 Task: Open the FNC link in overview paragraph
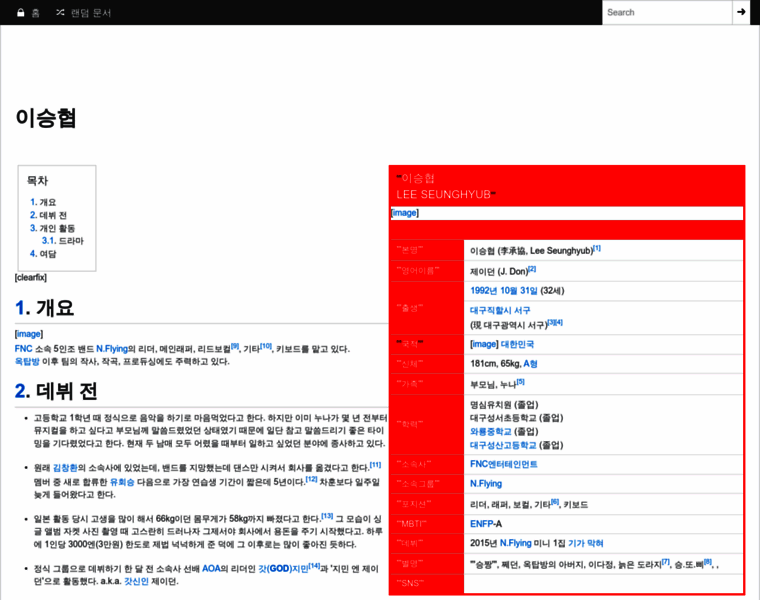23,349
